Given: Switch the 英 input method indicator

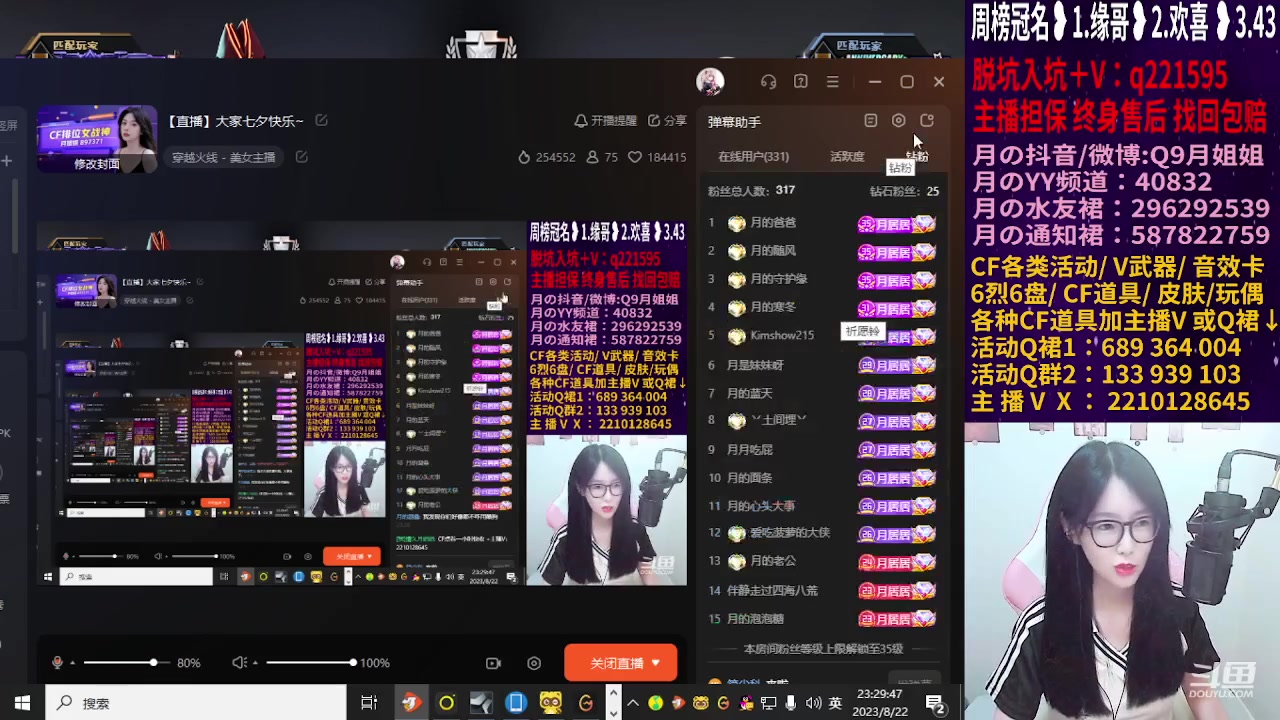Looking at the screenshot, I should (835, 703).
